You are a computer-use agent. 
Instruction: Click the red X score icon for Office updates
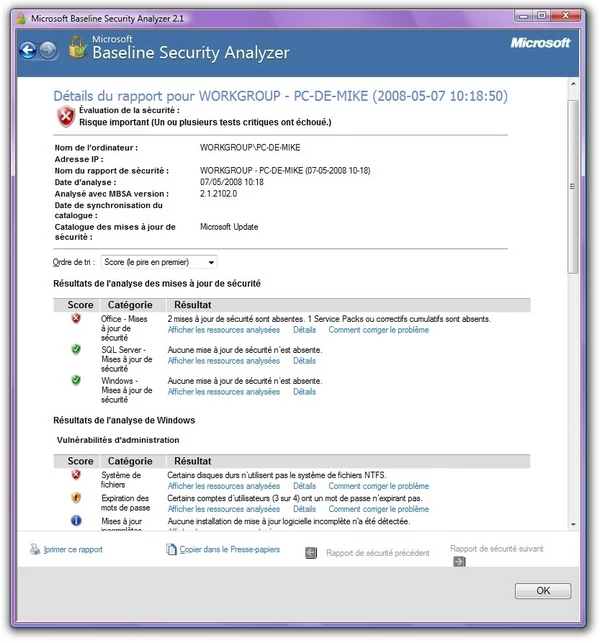(76, 319)
